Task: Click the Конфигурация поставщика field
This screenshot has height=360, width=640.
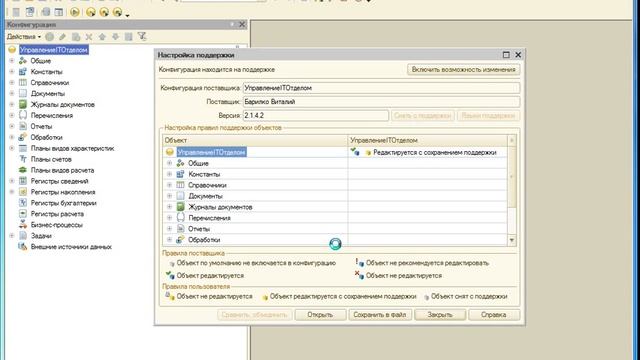Action: [381, 88]
